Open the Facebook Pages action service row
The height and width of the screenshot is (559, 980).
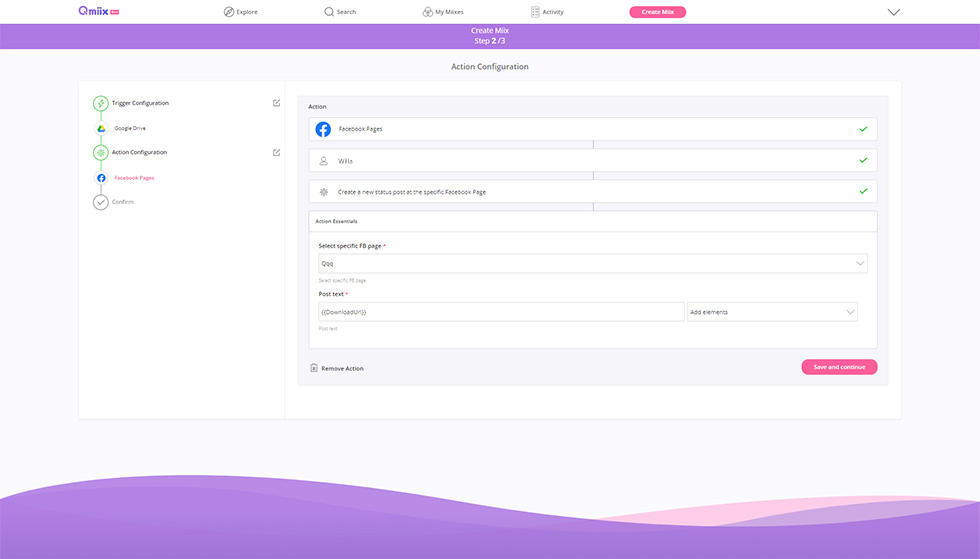pos(592,129)
